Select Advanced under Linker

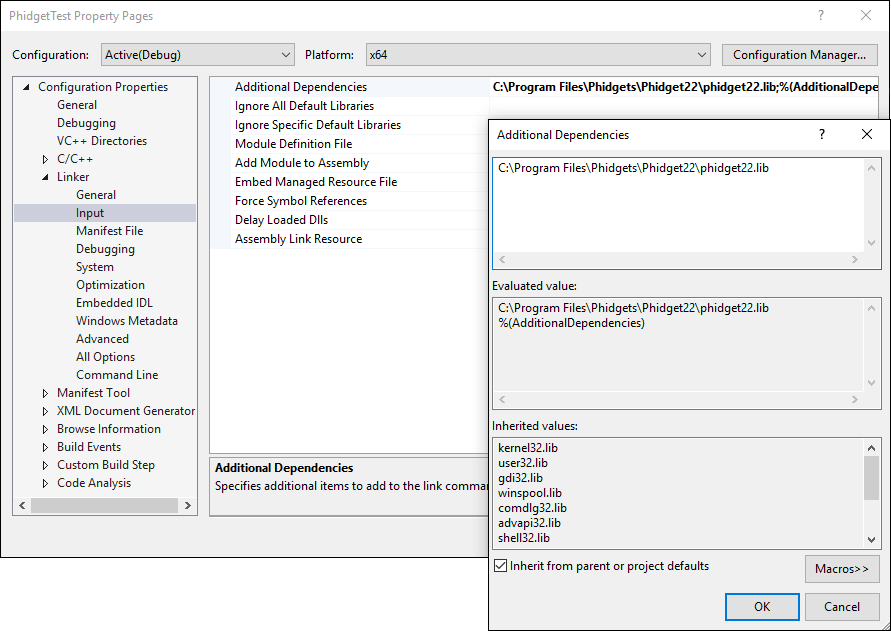[102, 339]
